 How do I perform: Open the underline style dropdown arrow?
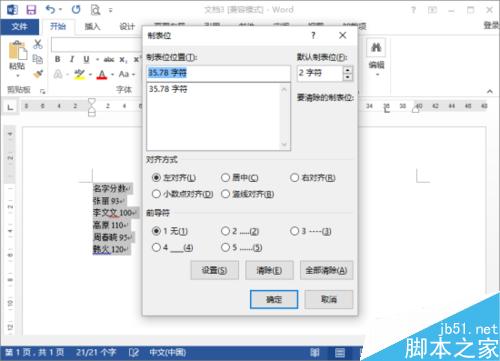97,60
